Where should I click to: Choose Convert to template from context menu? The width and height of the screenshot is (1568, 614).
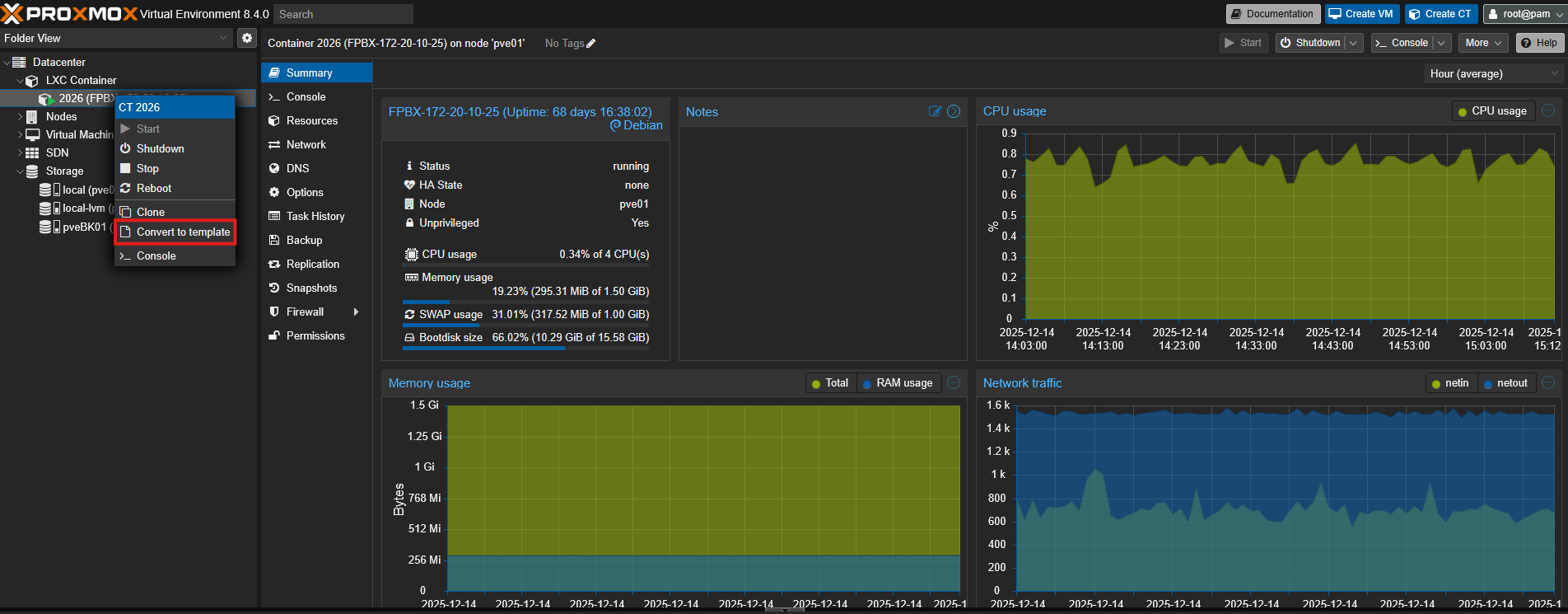[x=175, y=232]
